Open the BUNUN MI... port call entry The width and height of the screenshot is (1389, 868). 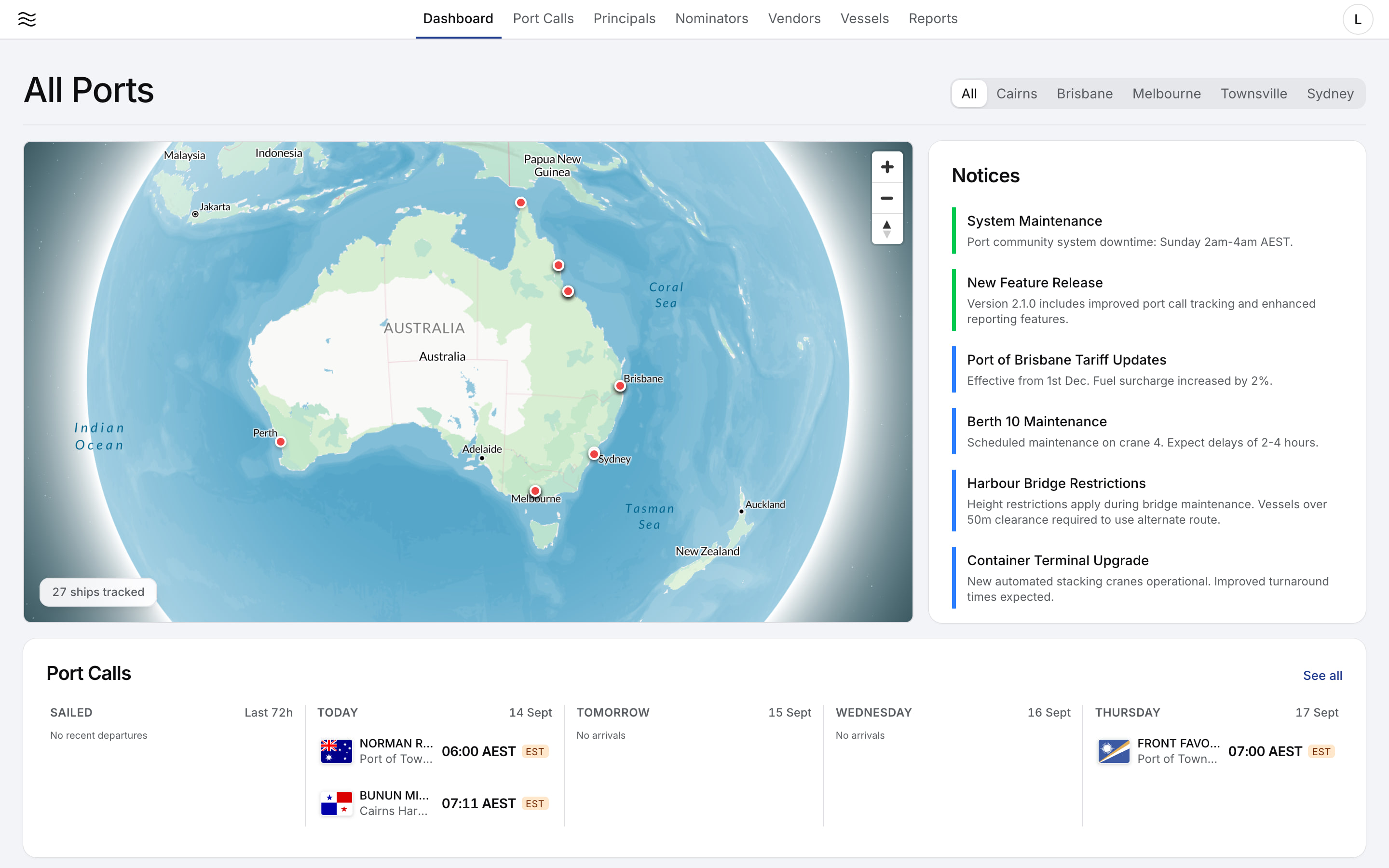[x=435, y=803]
